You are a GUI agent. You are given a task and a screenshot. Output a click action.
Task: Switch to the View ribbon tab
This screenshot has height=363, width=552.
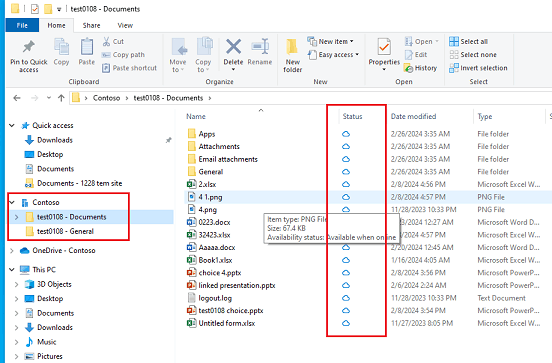coord(125,25)
